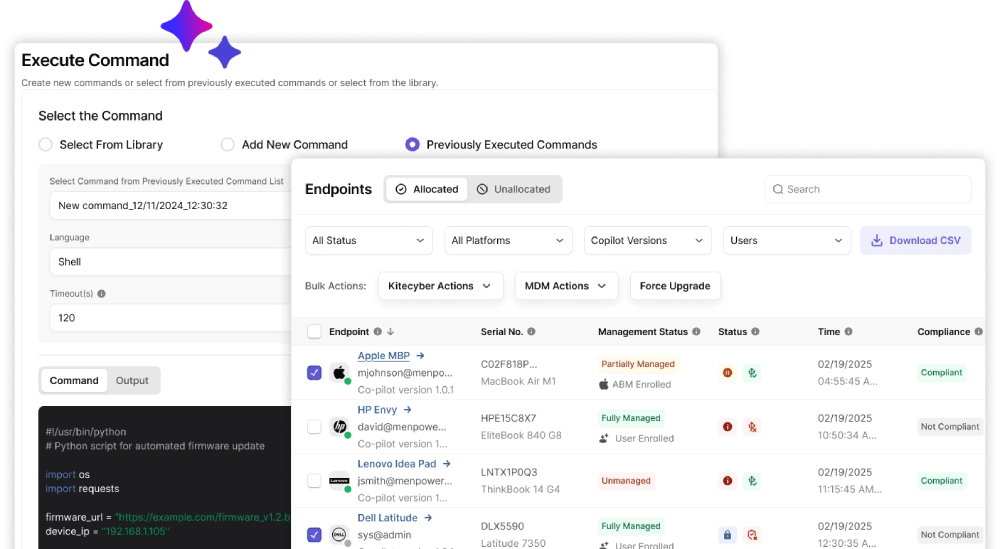Click the endpoints Search field

(x=868, y=189)
